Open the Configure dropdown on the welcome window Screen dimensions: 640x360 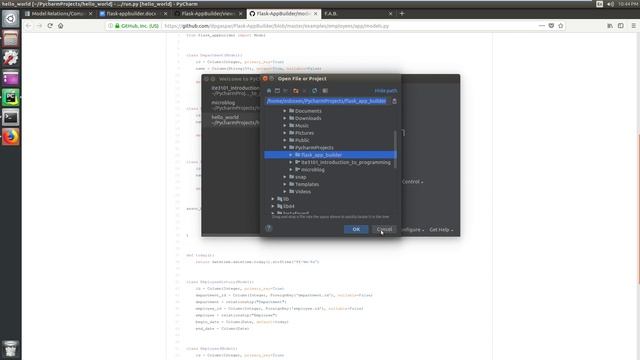click(412, 230)
